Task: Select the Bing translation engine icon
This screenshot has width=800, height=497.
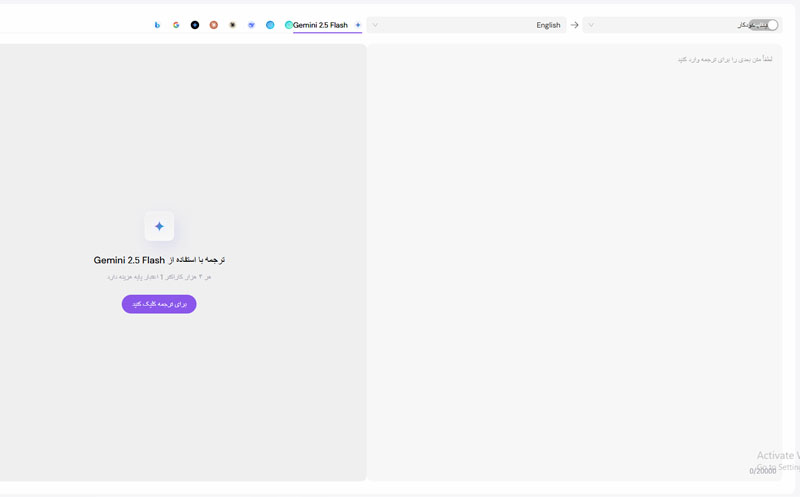Action: click(x=157, y=25)
